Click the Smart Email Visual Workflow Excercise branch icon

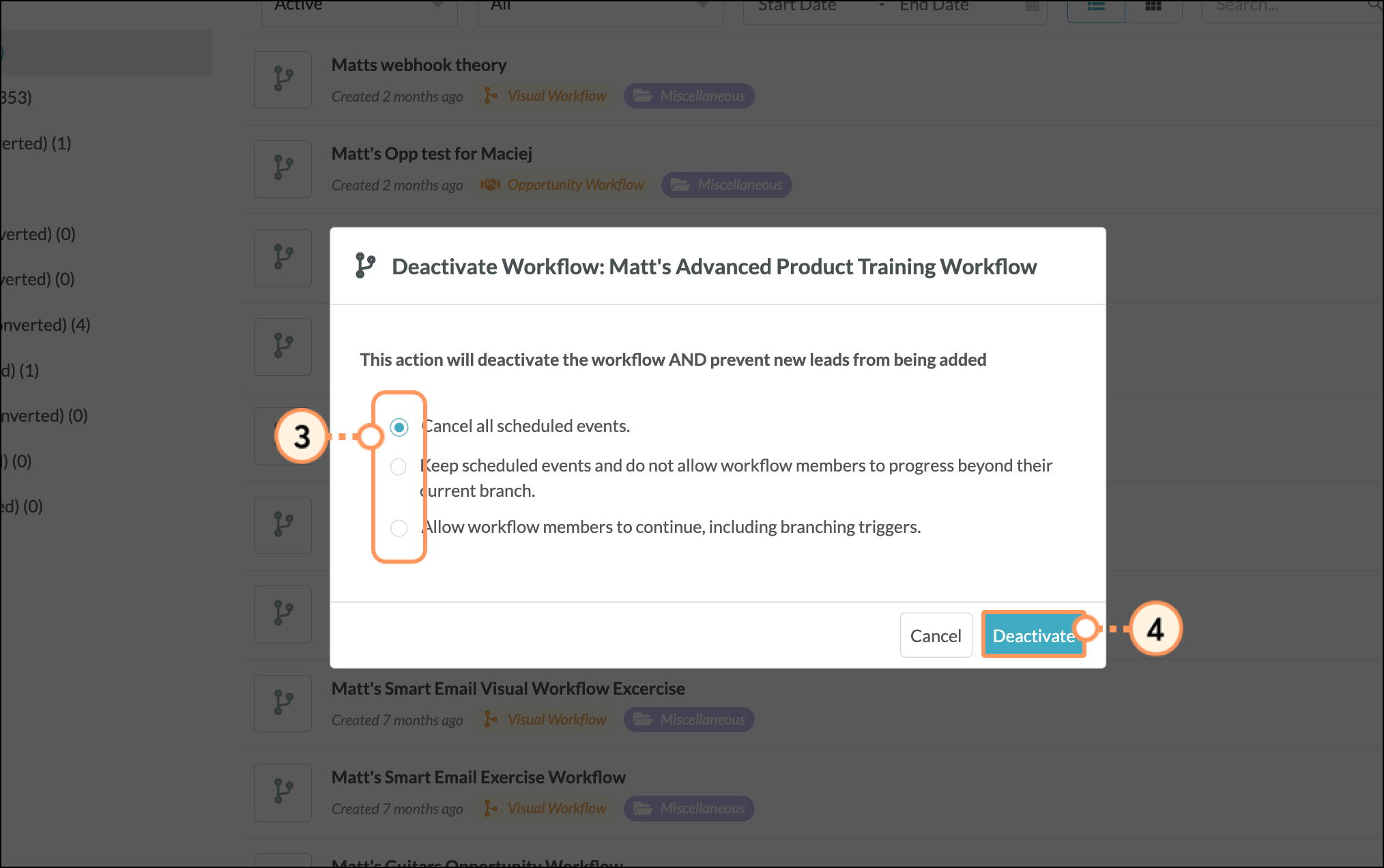(283, 703)
